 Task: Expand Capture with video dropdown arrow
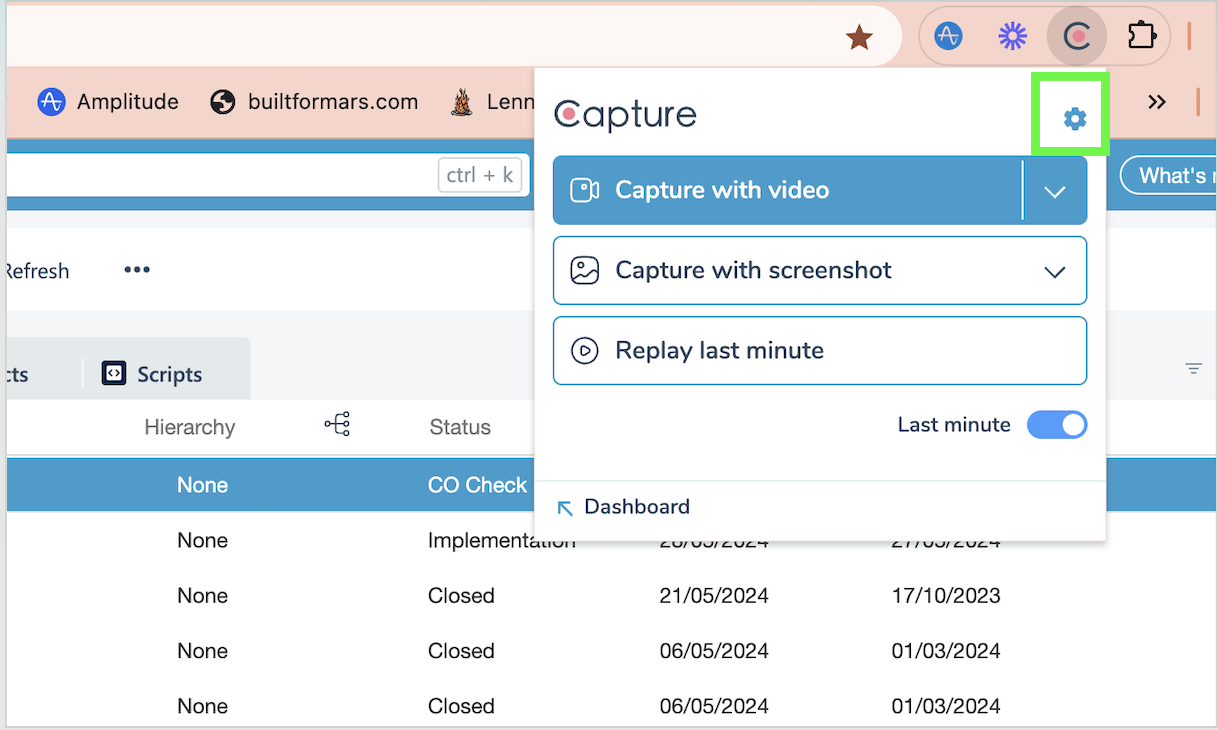pyautogui.click(x=1055, y=191)
